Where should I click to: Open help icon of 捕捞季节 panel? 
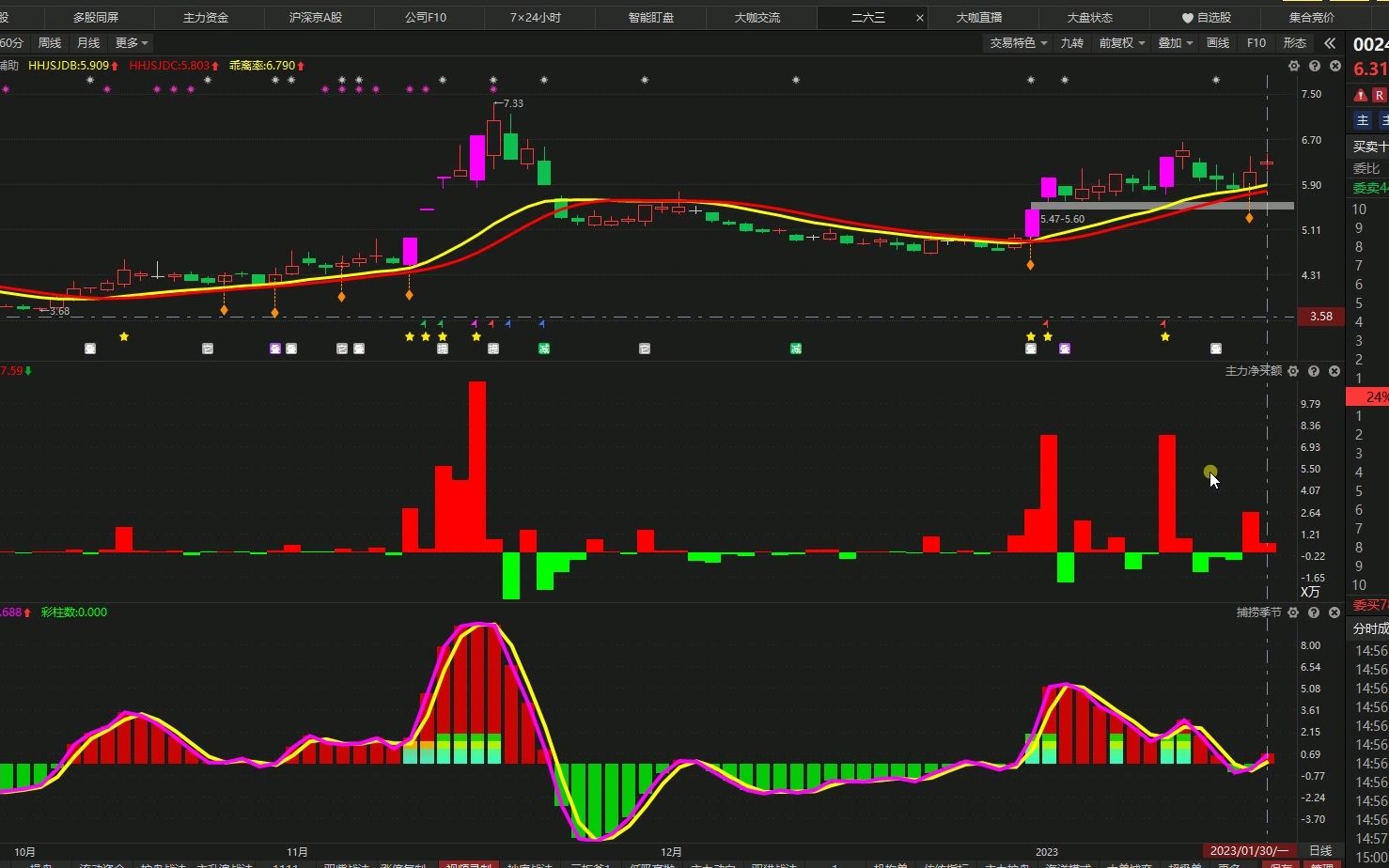tap(1314, 612)
